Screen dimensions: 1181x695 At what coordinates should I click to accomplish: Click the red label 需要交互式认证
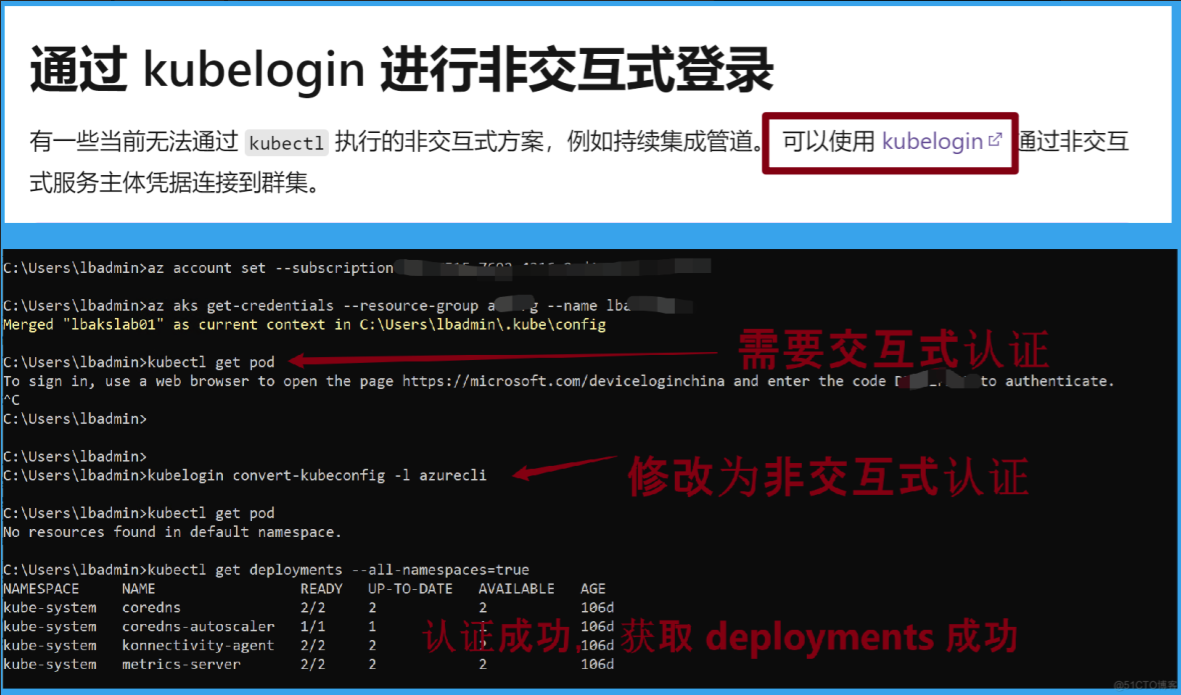pyautogui.click(x=892, y=350)
